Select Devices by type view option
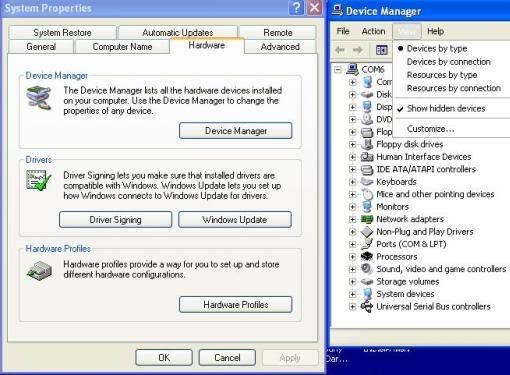Viewport: 510px width, 375px height. [x=437, y=49]
